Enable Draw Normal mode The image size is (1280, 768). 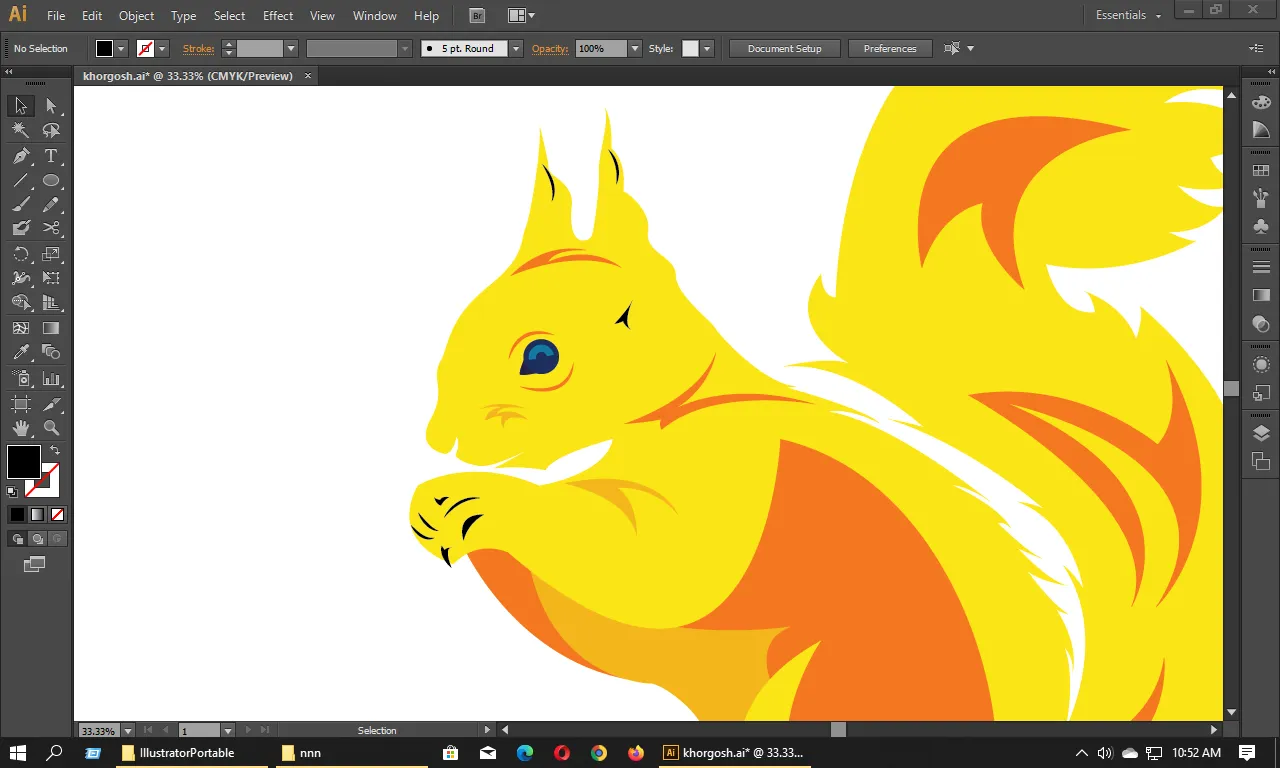(x=17, y=539)
